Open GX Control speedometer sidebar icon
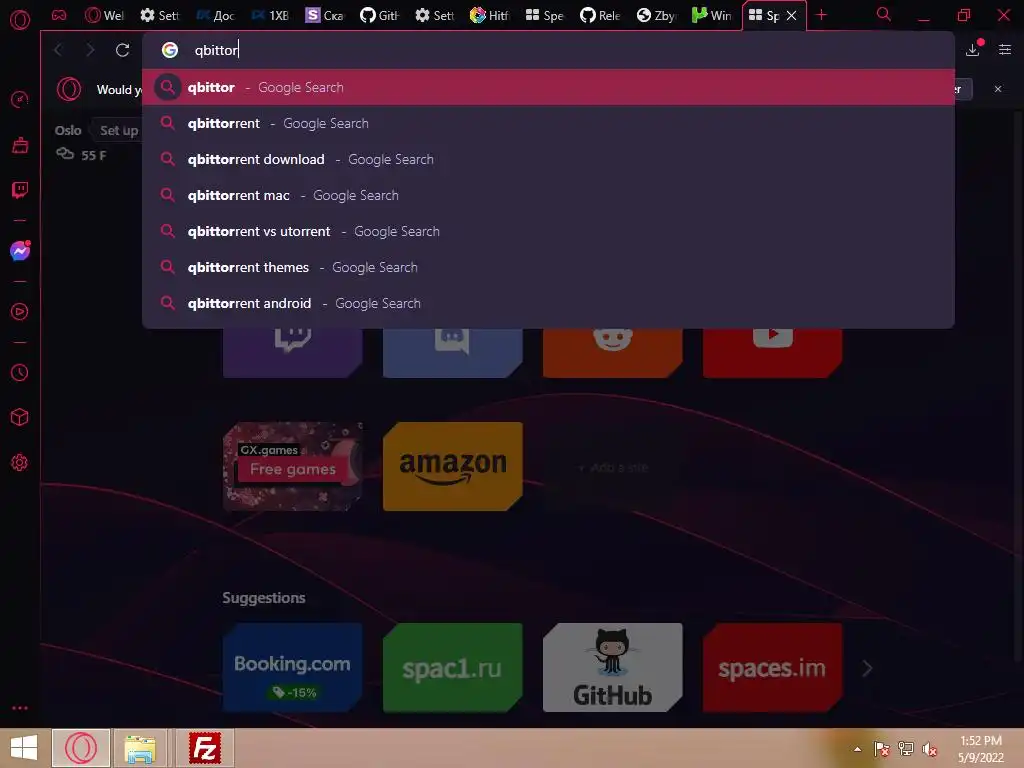Image resolution: width=1024 pixels, height=768 pixels. pyautogui.click(x=20, y=100)
